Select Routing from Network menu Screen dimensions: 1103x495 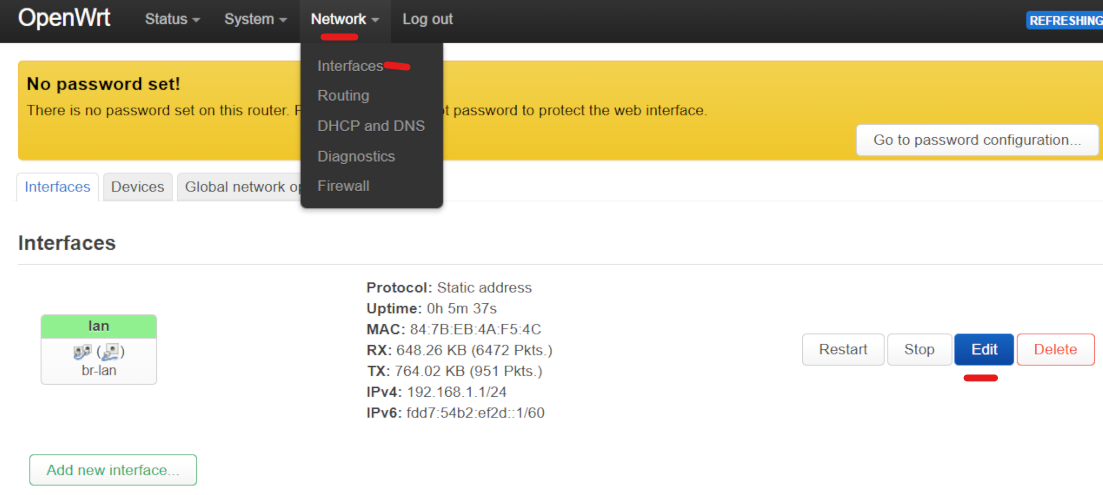[343, 96]
